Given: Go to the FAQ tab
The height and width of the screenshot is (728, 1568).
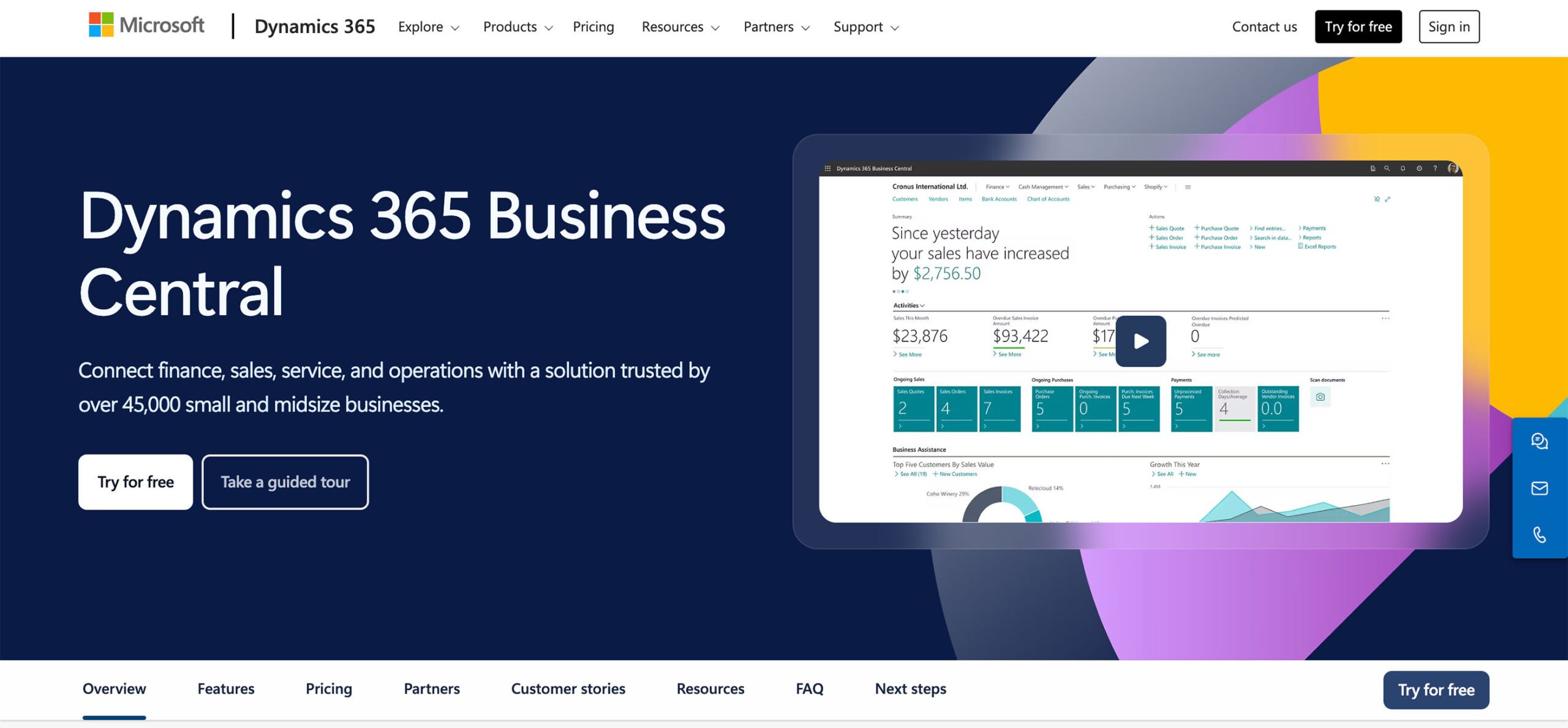Looking at the screenshot, I should 809,689.
